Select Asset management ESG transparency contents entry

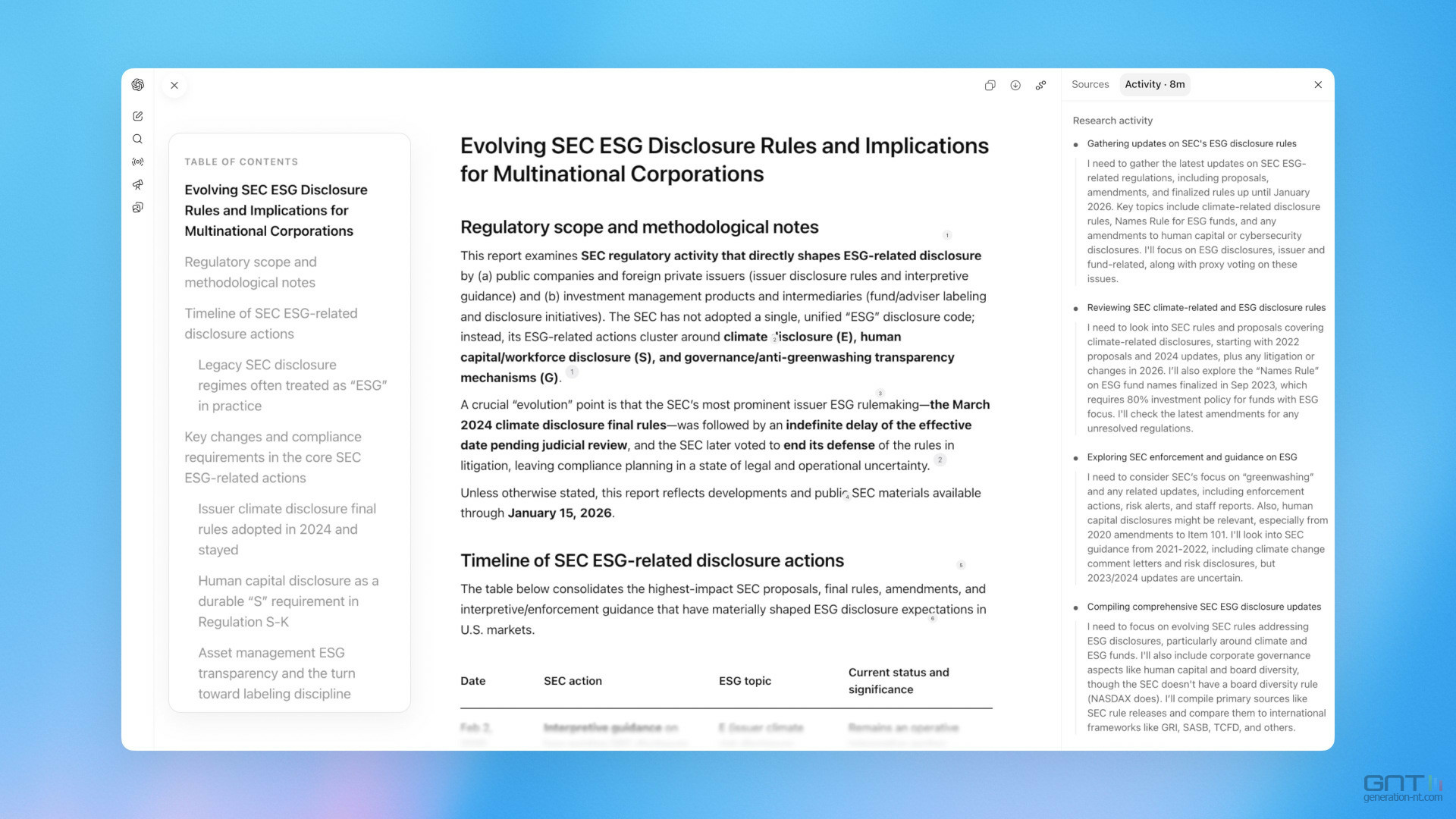point(276,673)
